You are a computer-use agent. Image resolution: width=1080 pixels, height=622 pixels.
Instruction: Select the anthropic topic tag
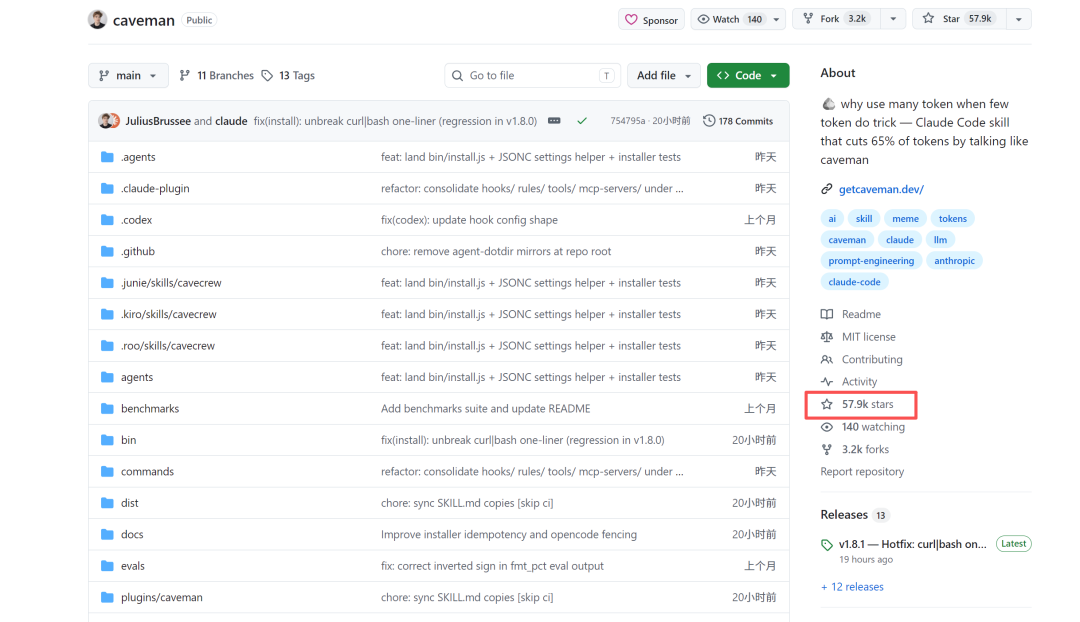tap(954, 260)
